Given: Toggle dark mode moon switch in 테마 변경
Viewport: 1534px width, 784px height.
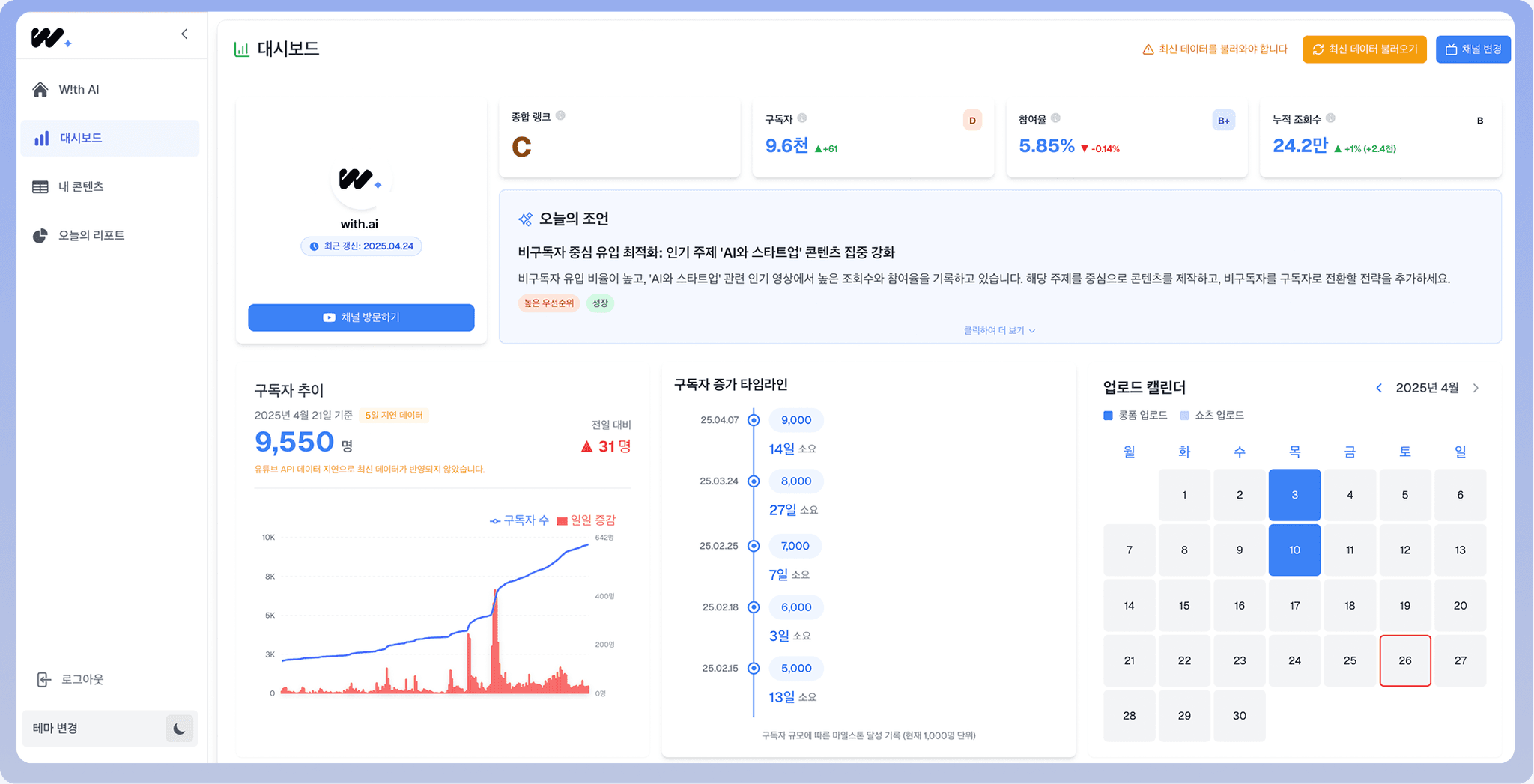Looking at the screenshot, I should coord(179,728).
